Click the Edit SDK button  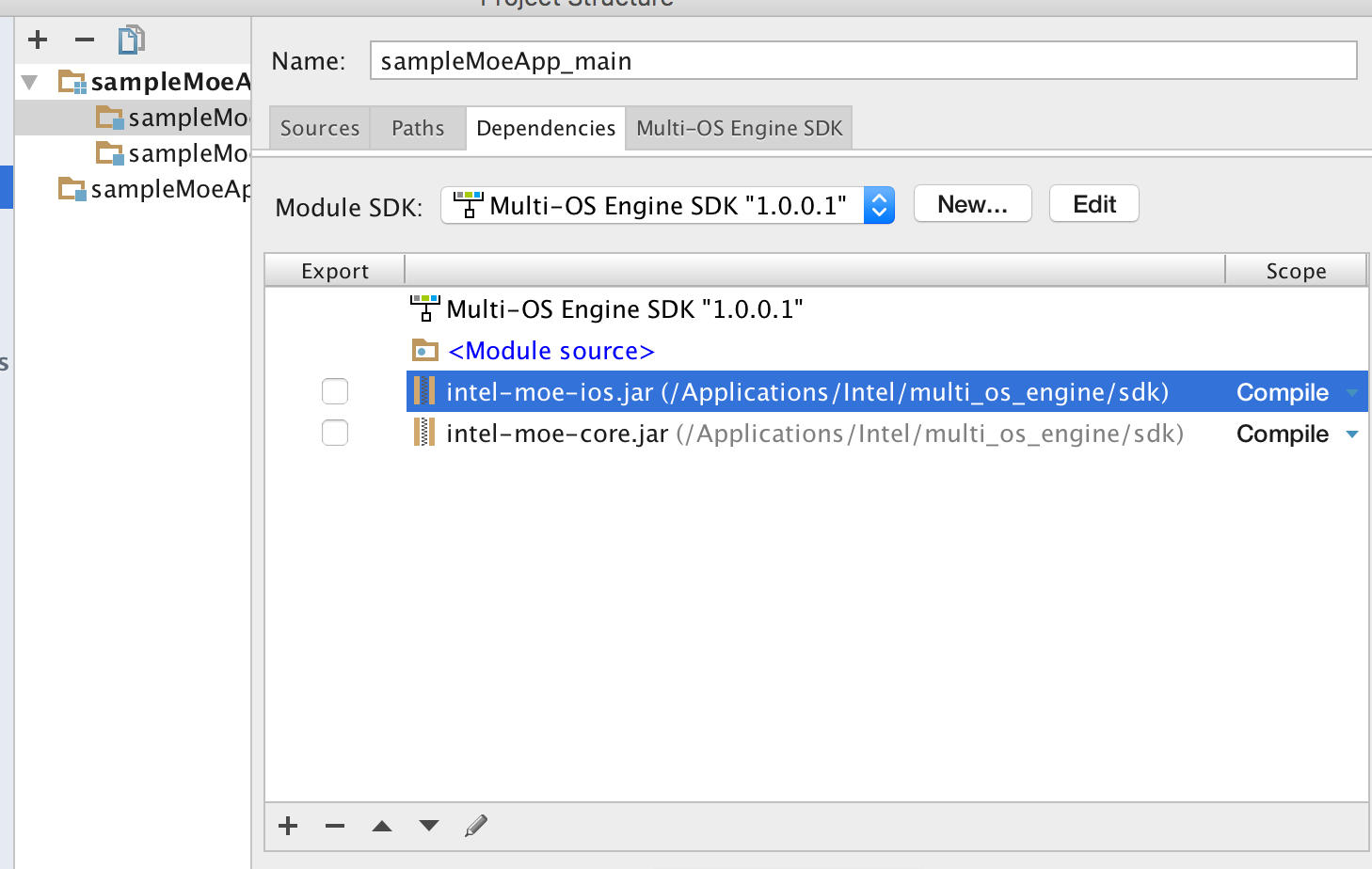pos(1094,204)
